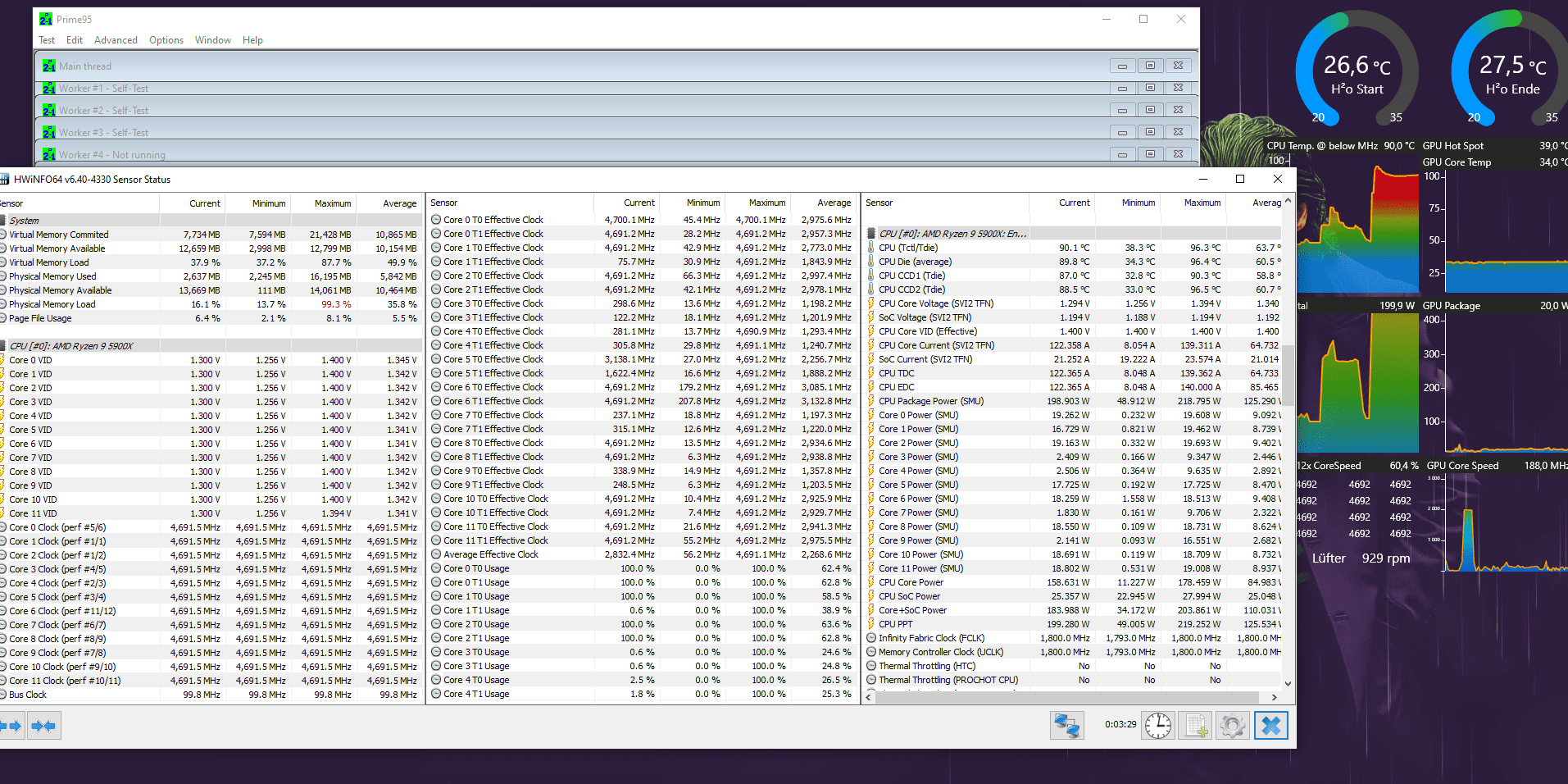1568x784 pixels.
Task: Click the lightning icon beside CPU Package Power (SMU)
Action: [871, 401]
